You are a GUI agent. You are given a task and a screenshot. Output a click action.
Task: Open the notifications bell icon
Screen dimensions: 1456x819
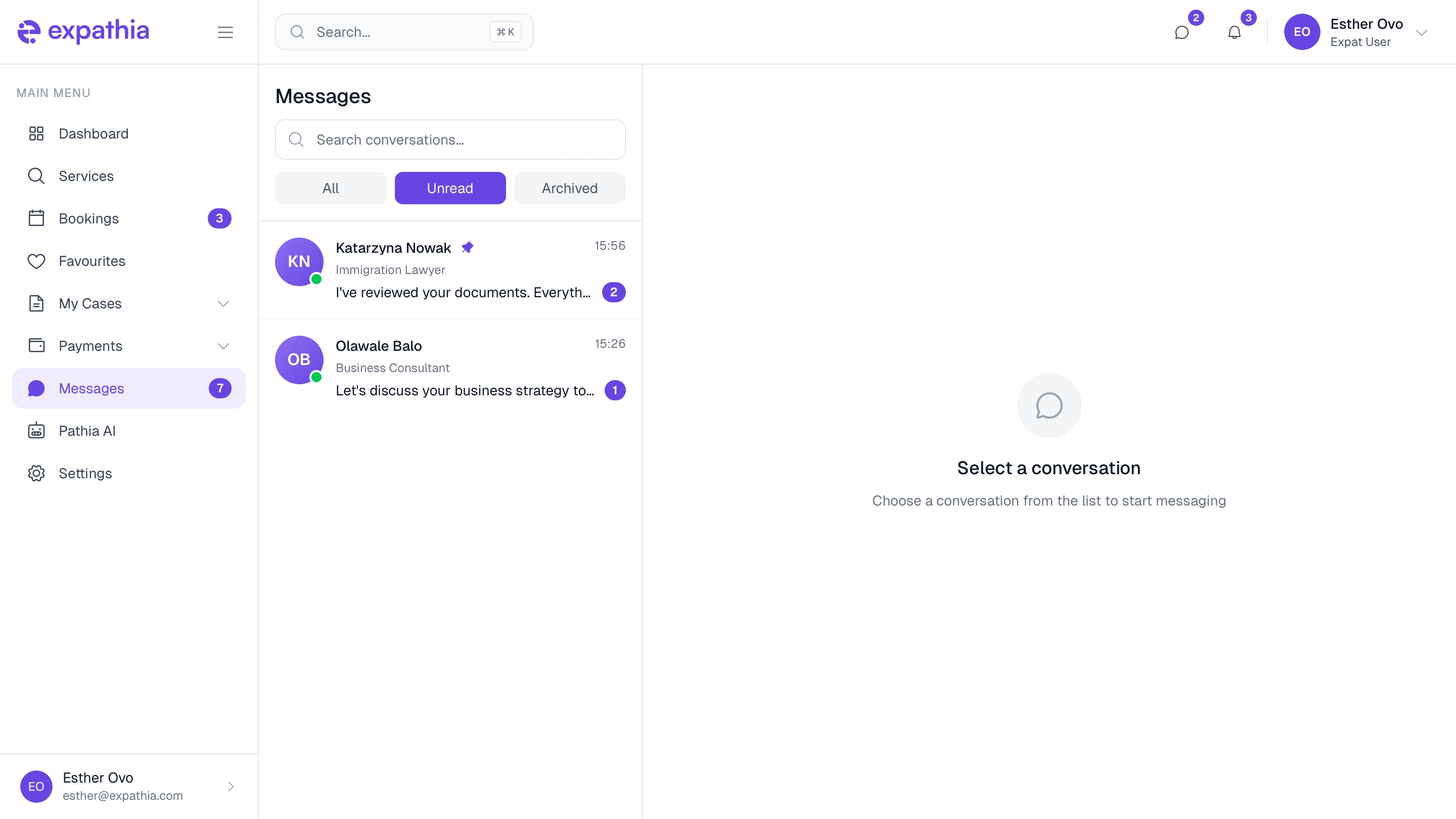pyautogui.click(x=1234, y=32)
